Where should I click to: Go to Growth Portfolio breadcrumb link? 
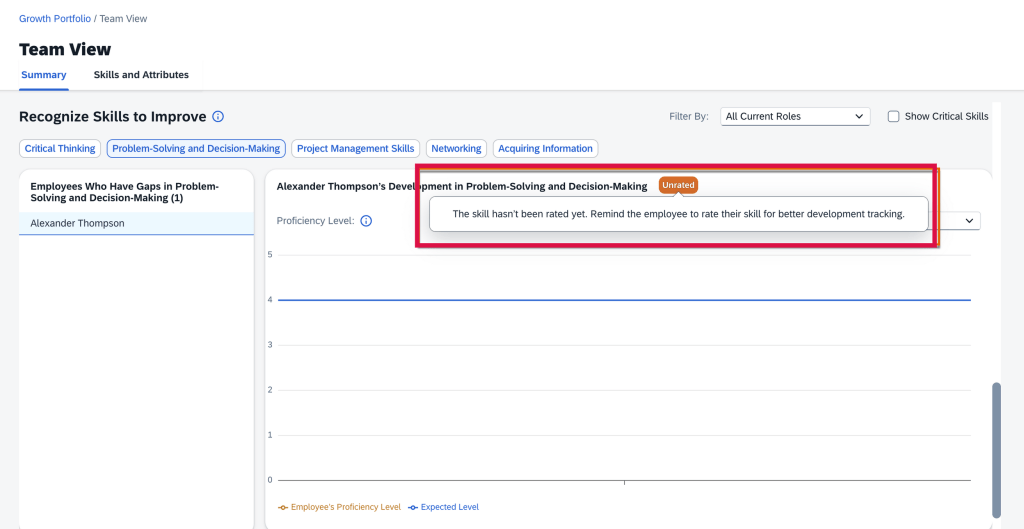click(x=54, y=19)
